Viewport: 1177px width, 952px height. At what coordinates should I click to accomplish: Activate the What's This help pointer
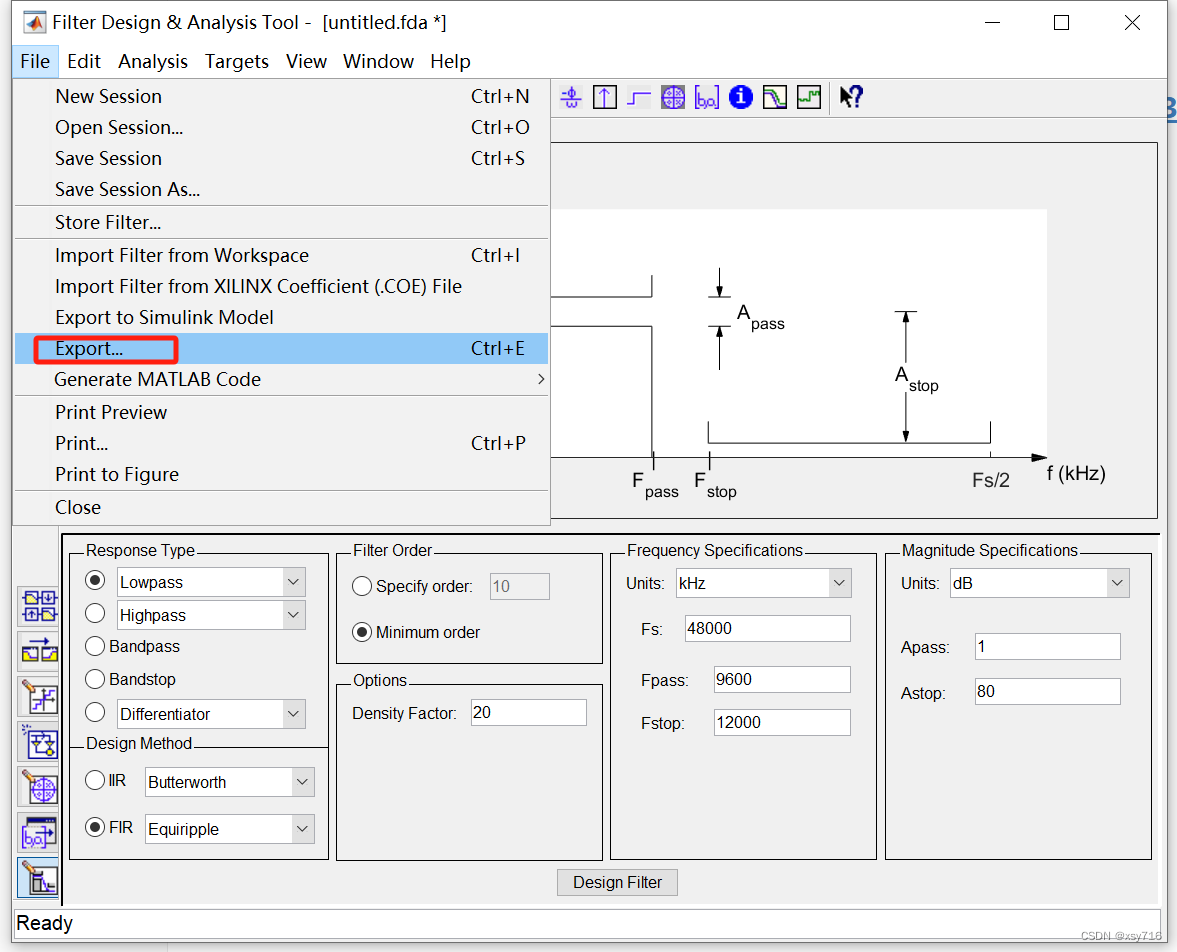coord(851,97)
